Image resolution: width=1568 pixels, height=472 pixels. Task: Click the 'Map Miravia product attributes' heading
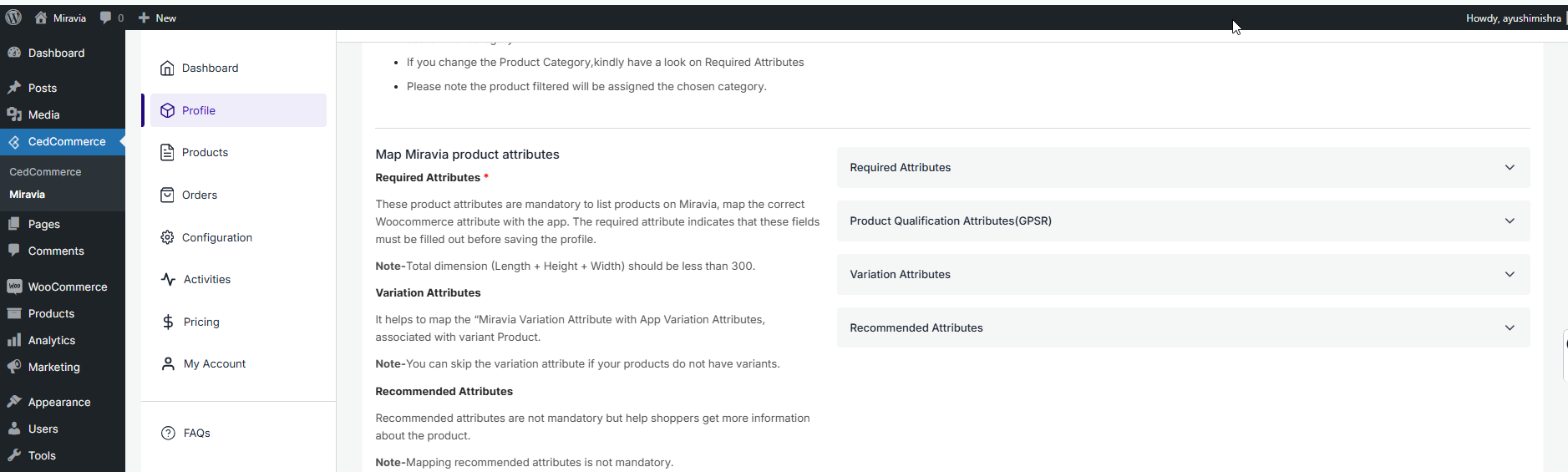[467, 155]
